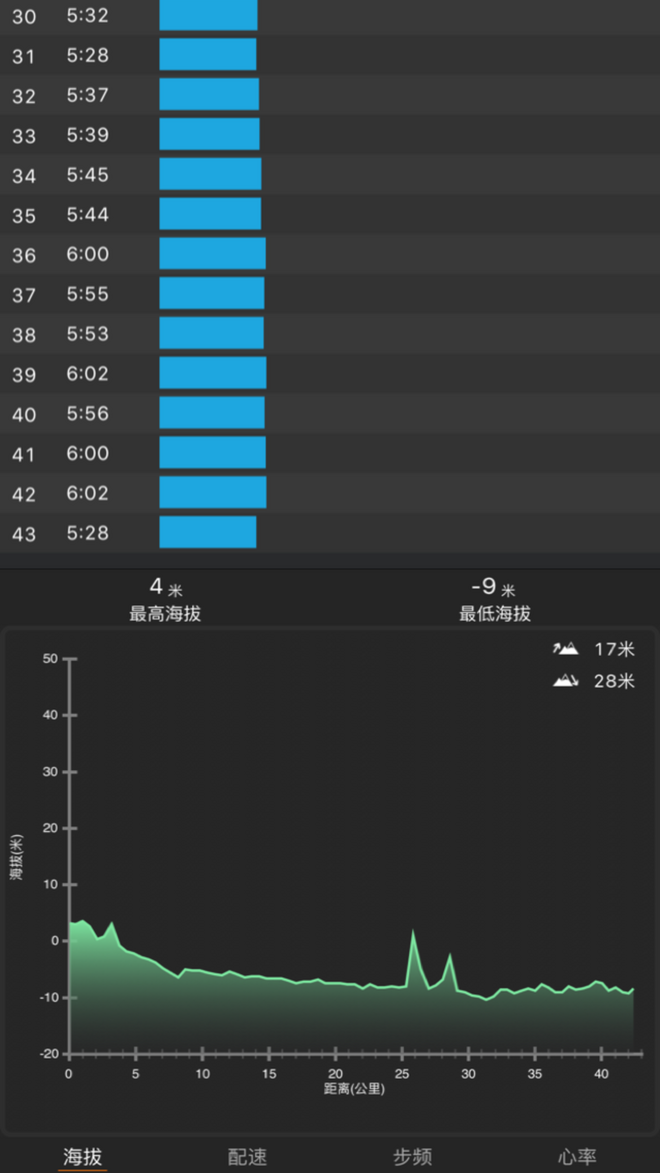Tap the 17米 ascent label
The height and width of the screenshot is (1173, 660).
(614, 649)
